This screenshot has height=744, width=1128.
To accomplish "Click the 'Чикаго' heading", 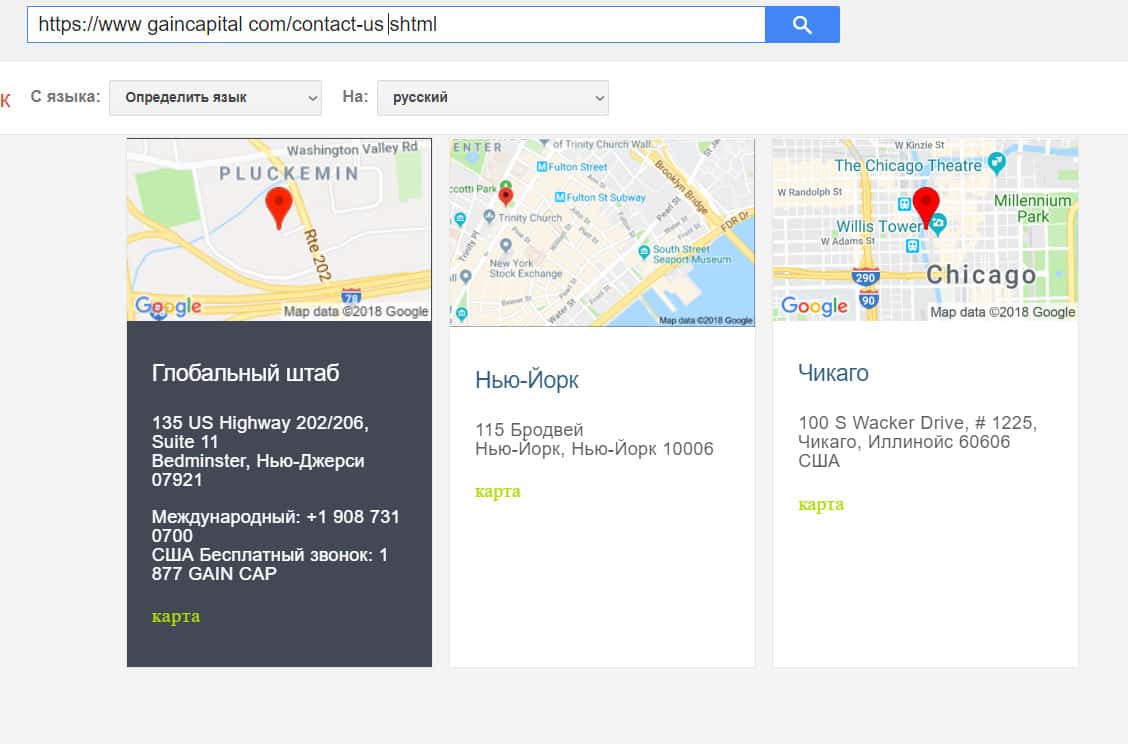I will tap(833, 373).
